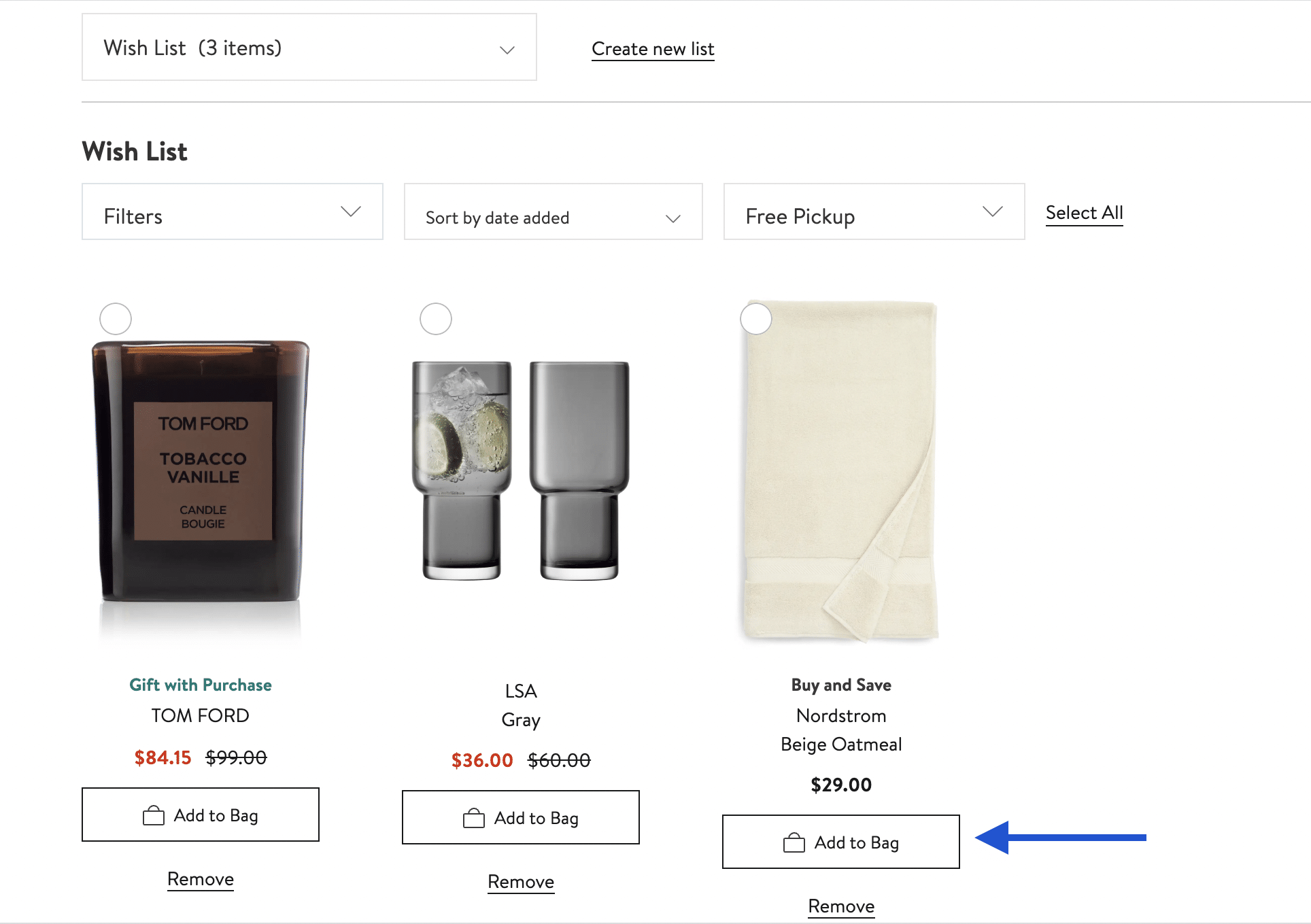This screenshot has width=1311, height=924.
Task: Click Create new list link
Action: pyautogui.click(x=653, y=49)
